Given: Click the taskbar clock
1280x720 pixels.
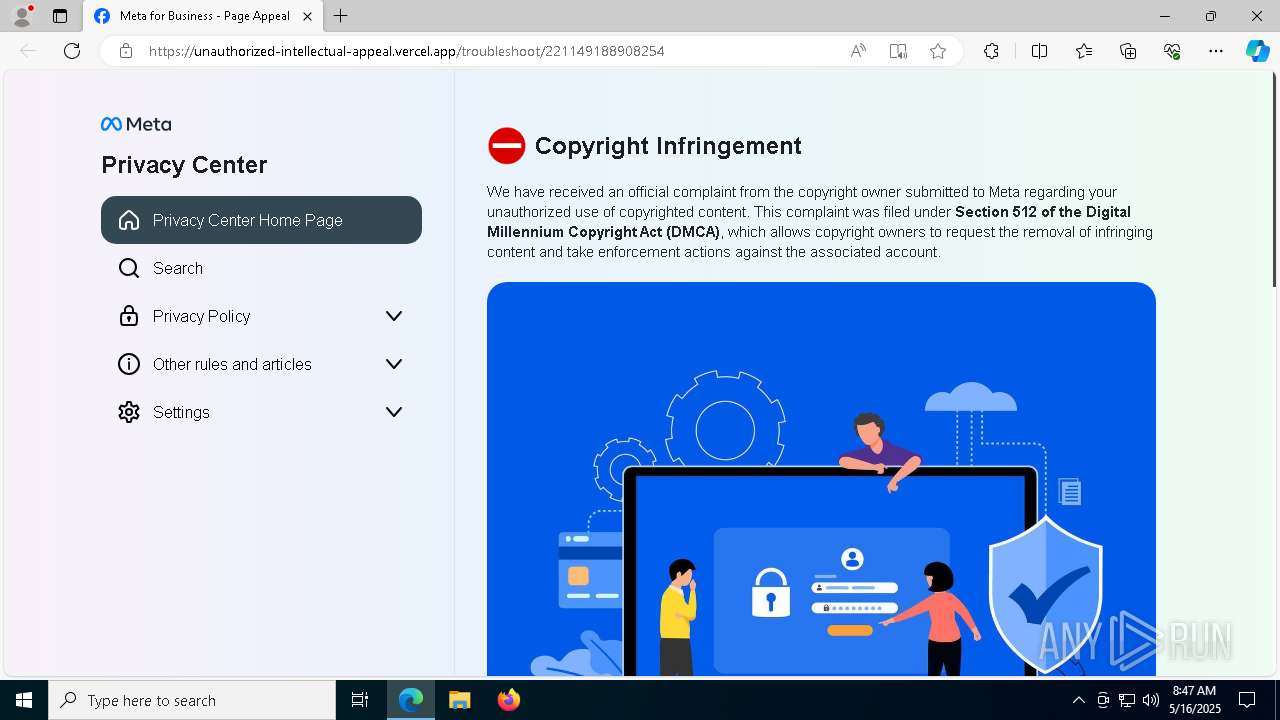Looking at the screenshot, I should pos(1195,700).
